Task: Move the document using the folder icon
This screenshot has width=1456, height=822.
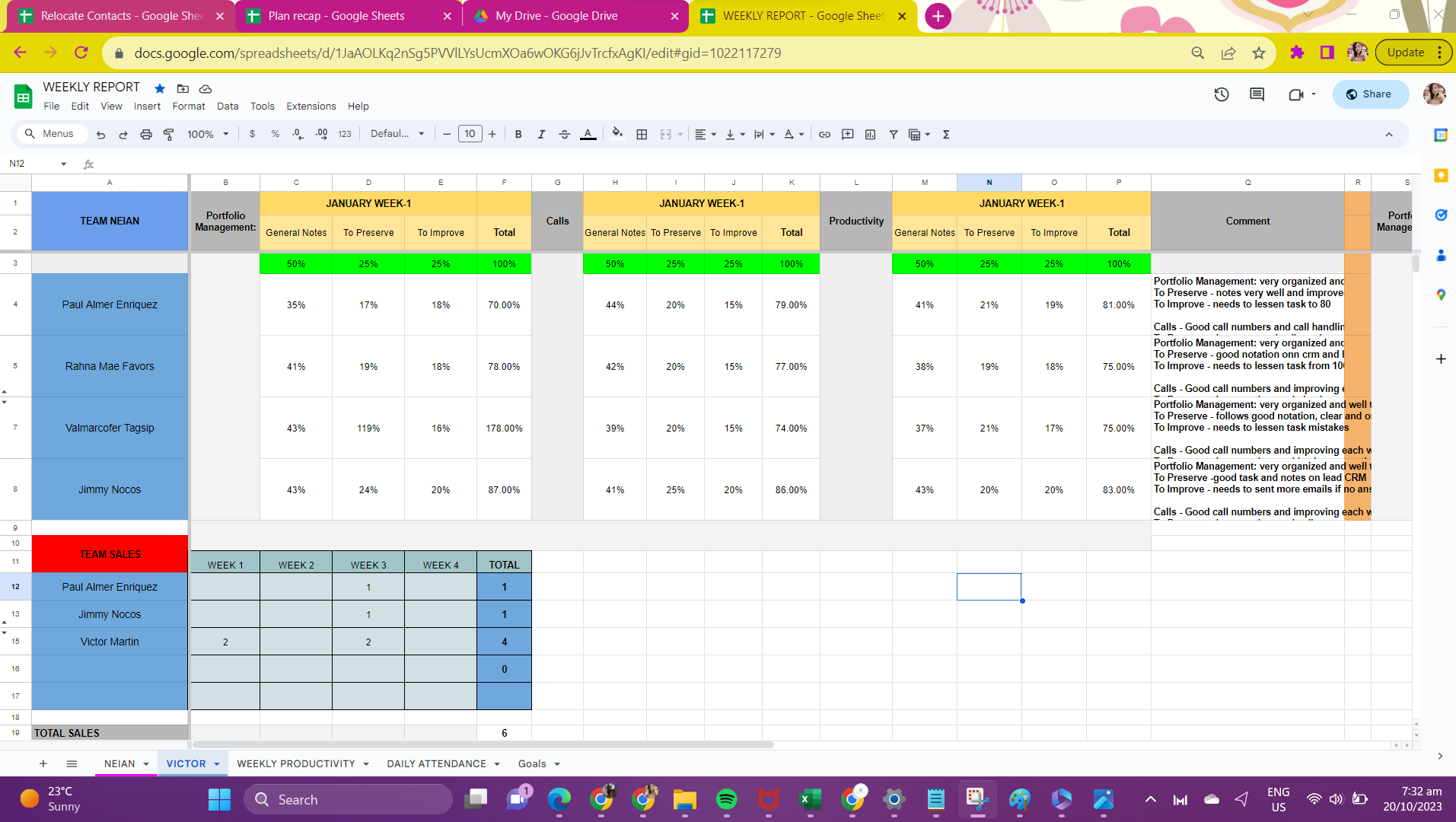Action: [x=183, y=88]
